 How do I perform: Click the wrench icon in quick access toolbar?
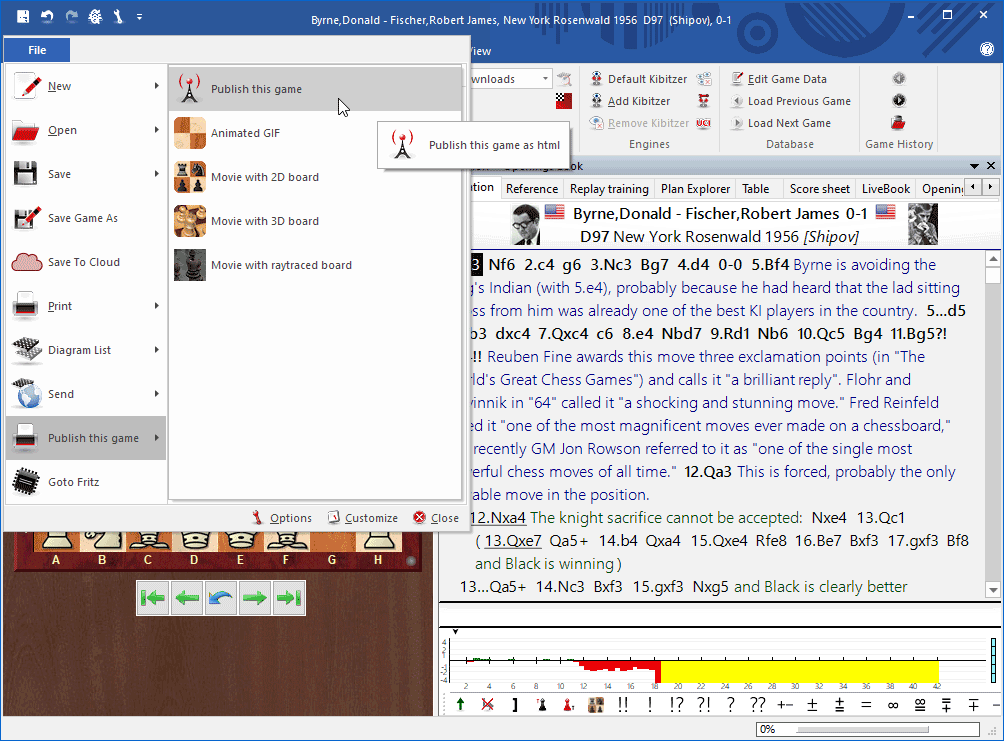coord(118,17)
